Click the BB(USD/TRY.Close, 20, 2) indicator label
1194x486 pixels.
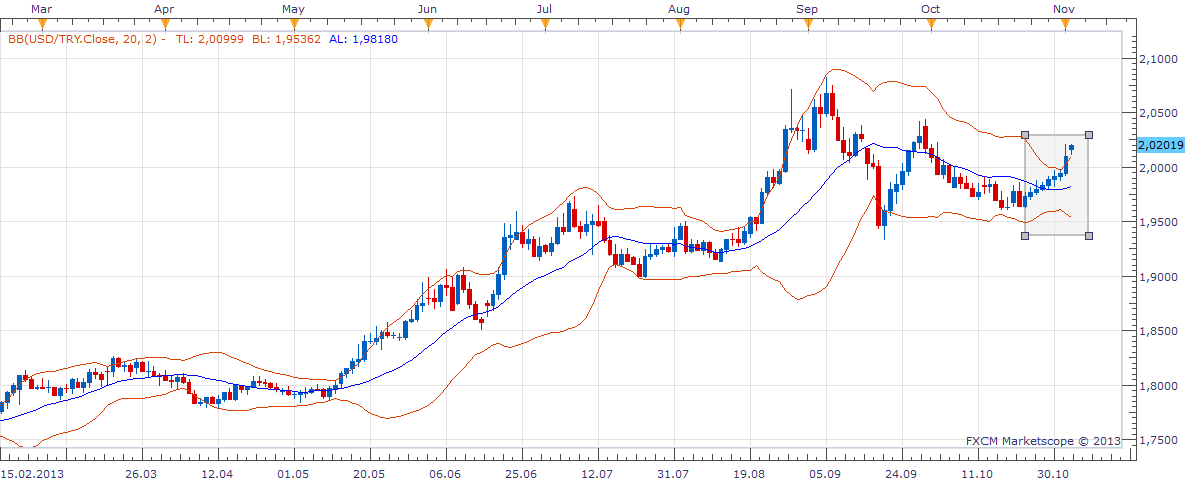pos(84,38)
